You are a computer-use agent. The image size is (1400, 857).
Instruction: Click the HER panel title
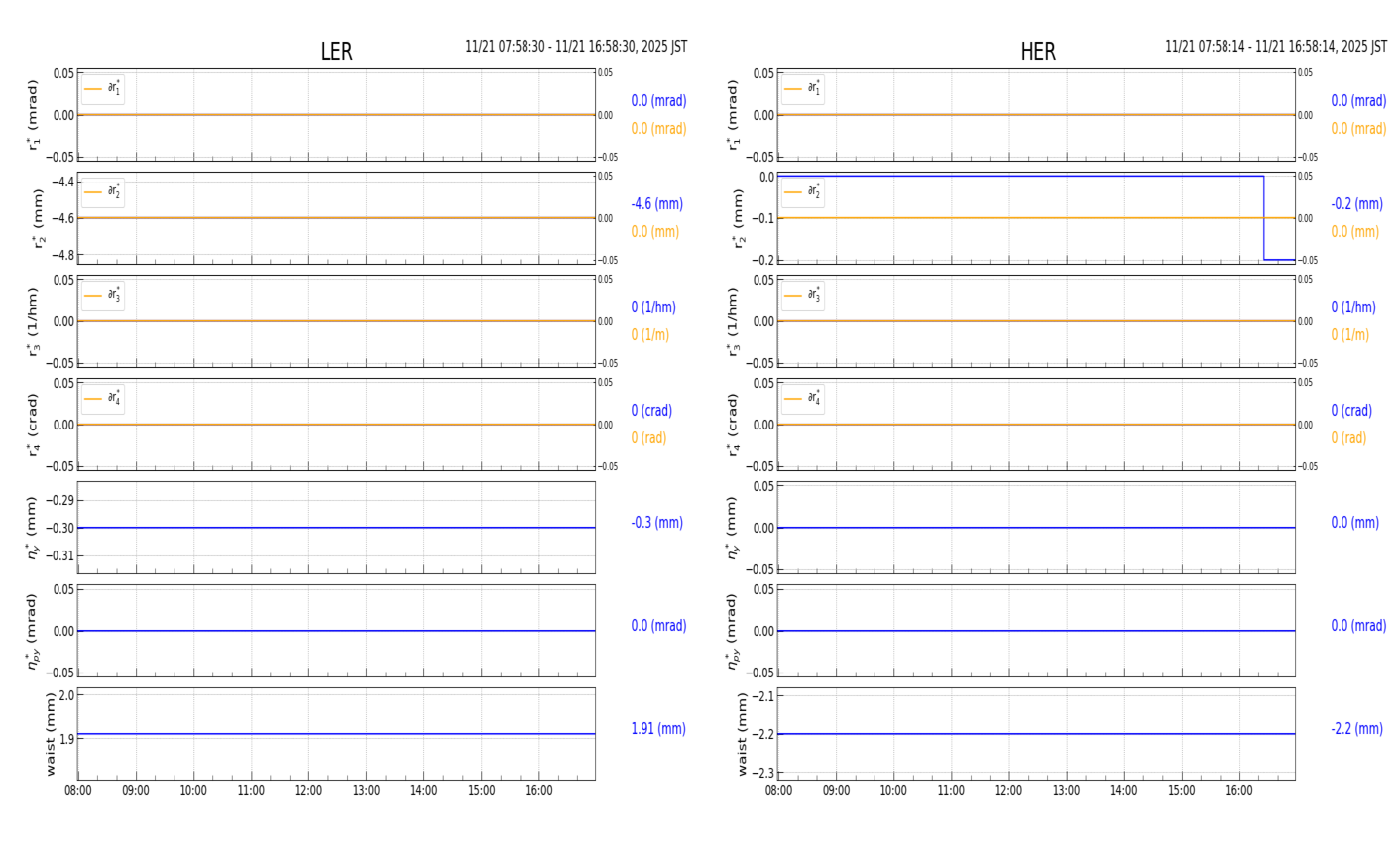click(x=1038, y=52)
